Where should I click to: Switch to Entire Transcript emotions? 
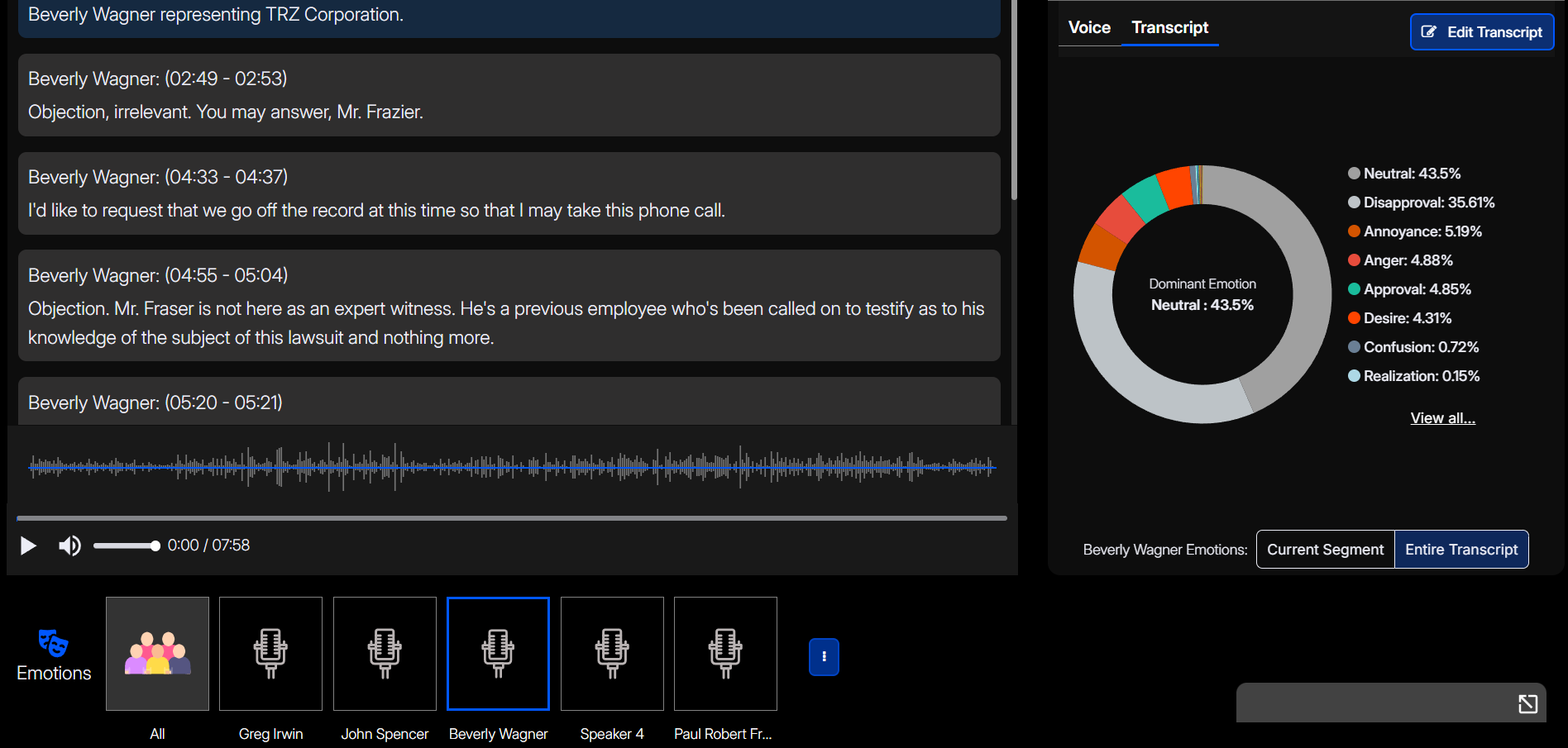[1461, 550]
